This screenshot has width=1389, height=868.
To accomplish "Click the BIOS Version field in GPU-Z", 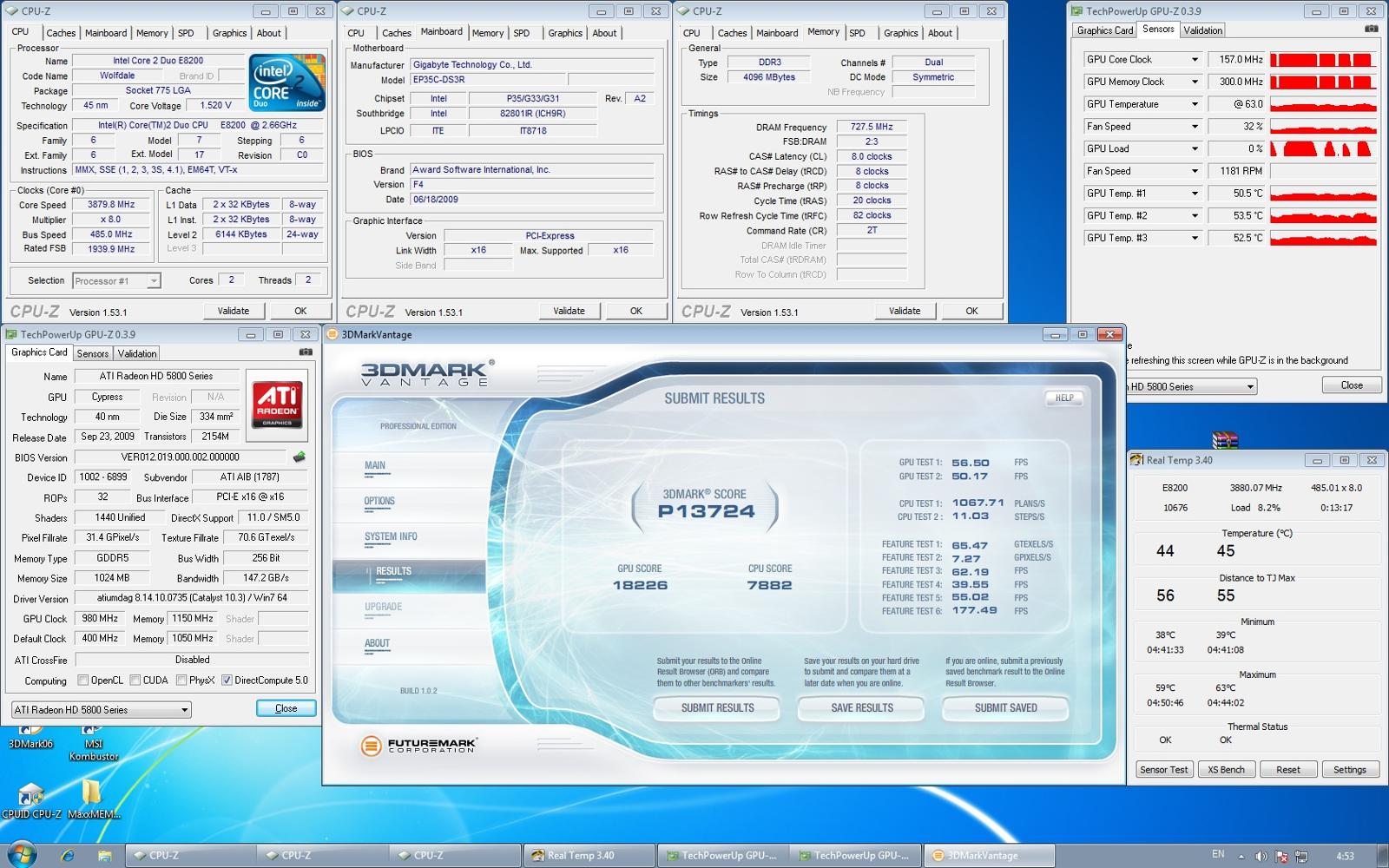I will 180,457.
